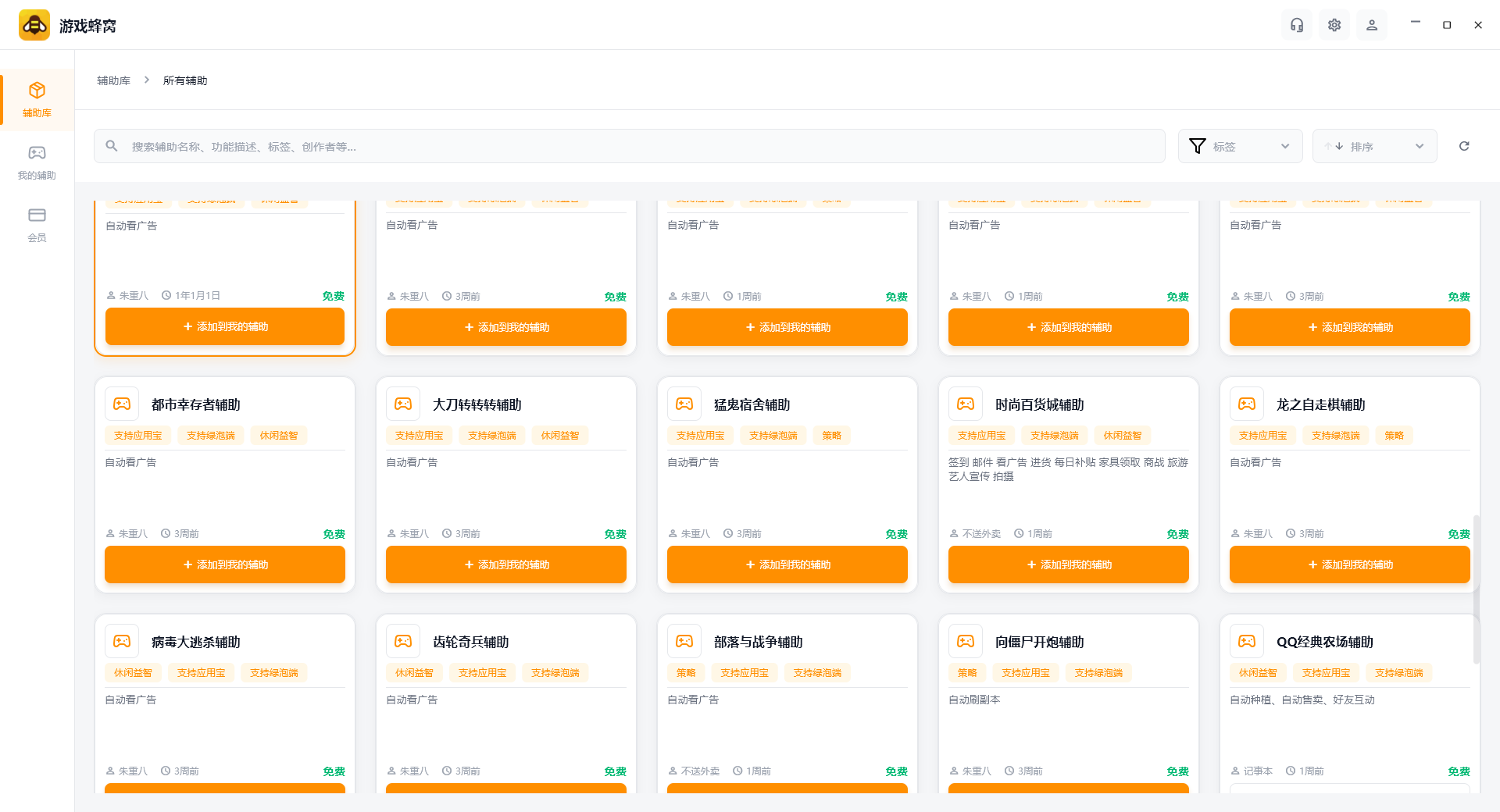Image resolution: width=1500 pixels, height=812 pixels.
Task: Click gamepad icon of 齿轮奇兵辅助
Action: (x=403, y=641)
